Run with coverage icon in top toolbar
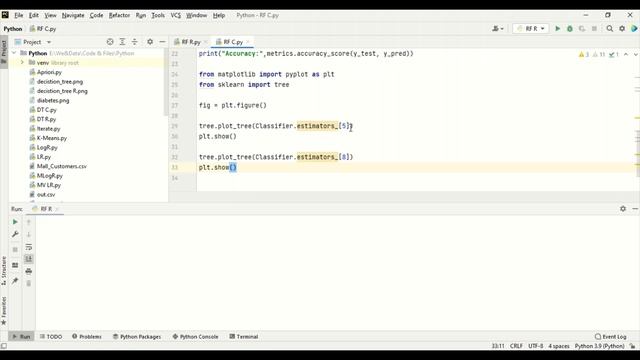This screenshot has height=360, width=640. pos(582,29)
